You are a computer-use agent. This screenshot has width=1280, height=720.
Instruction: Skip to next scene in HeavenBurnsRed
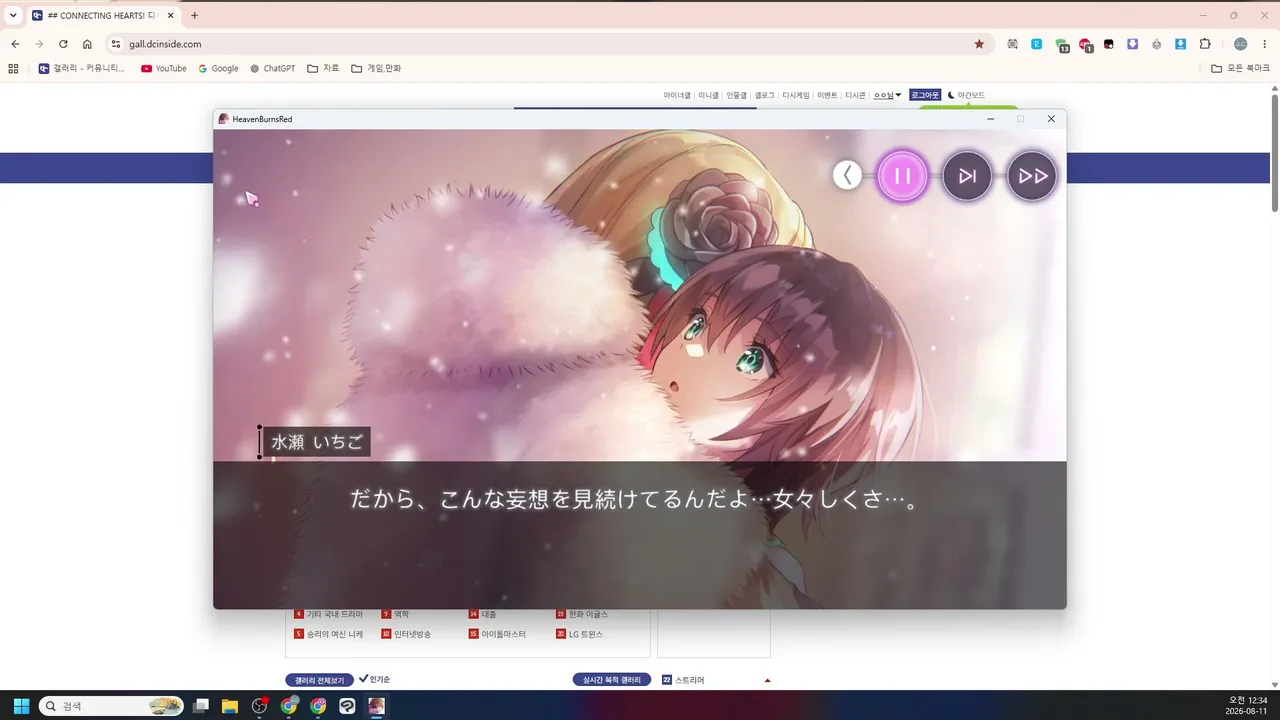click(967, 176)
